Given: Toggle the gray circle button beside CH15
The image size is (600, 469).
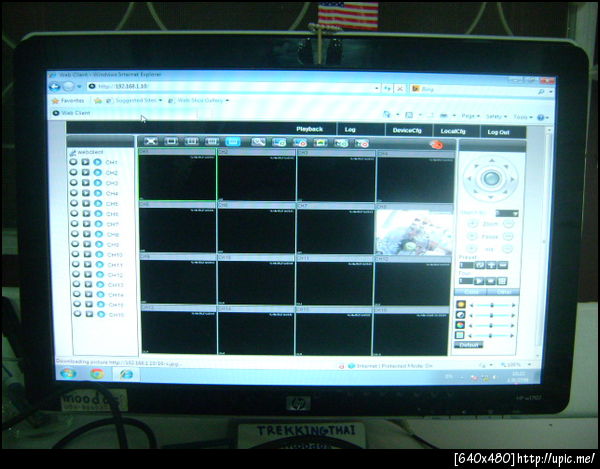Looking at the screenshot, I should [x=77, y=304].
